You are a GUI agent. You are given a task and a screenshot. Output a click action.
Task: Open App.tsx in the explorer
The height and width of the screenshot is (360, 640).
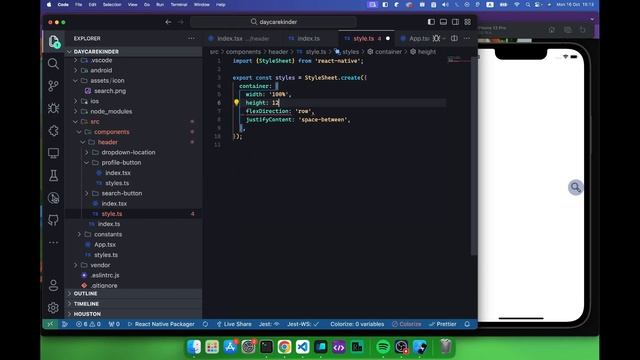[133, 244]
